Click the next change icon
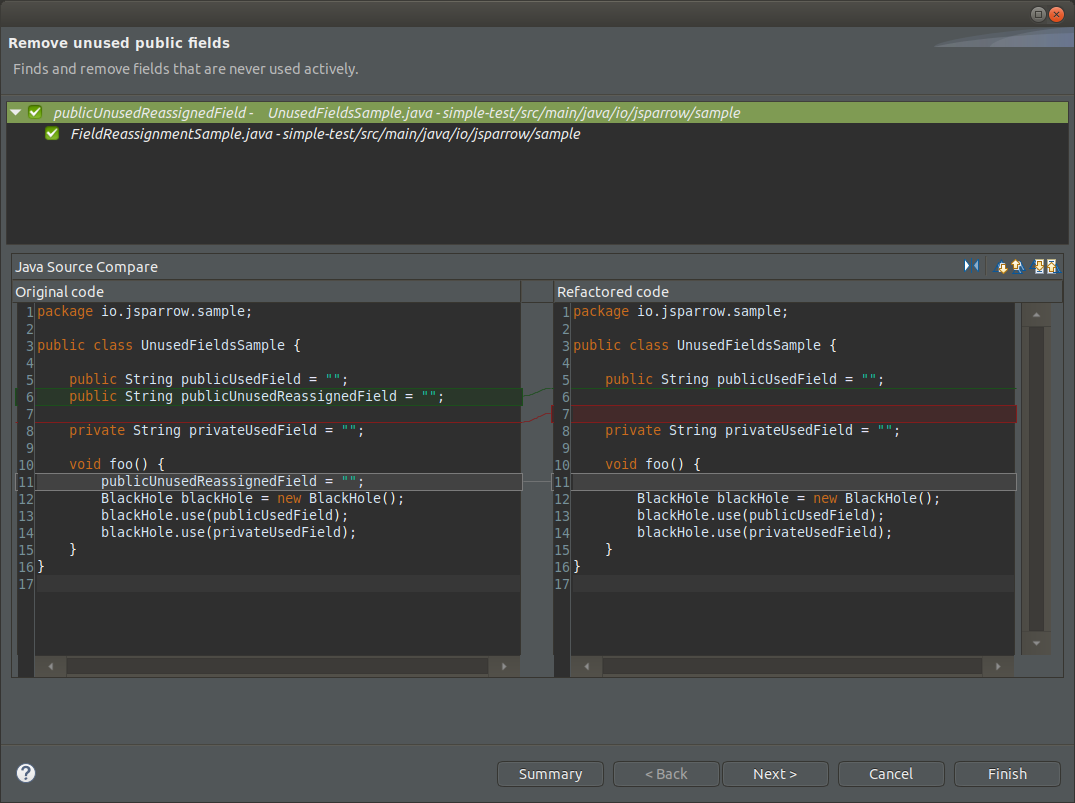This screenshot has height=803, width=1075. (x=1039, y=266)
